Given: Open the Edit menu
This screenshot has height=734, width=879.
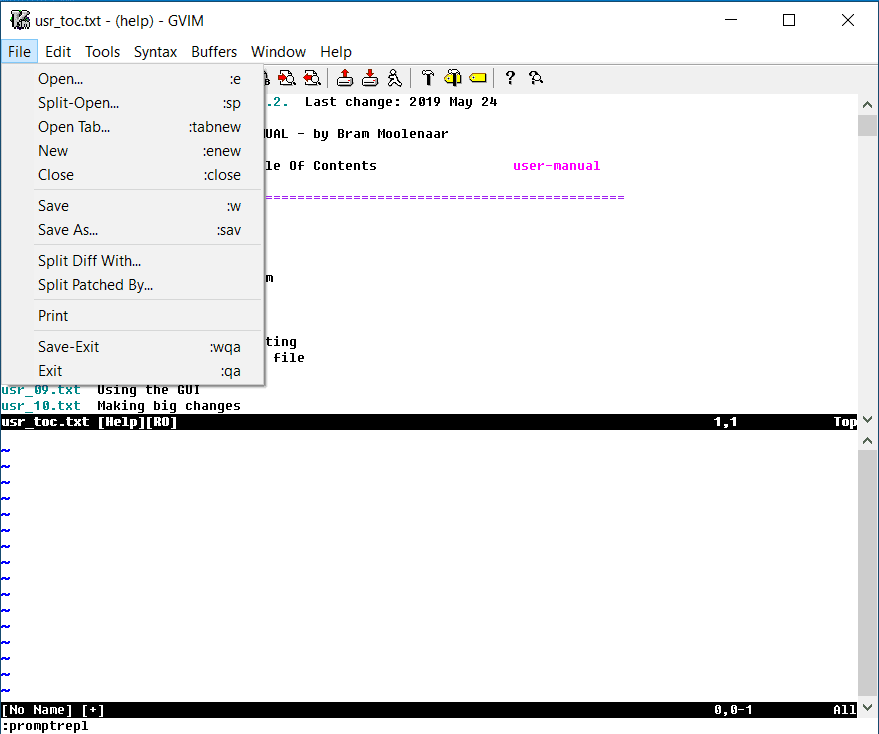Looking at the screenshot, I should click(x=58, y=52).
